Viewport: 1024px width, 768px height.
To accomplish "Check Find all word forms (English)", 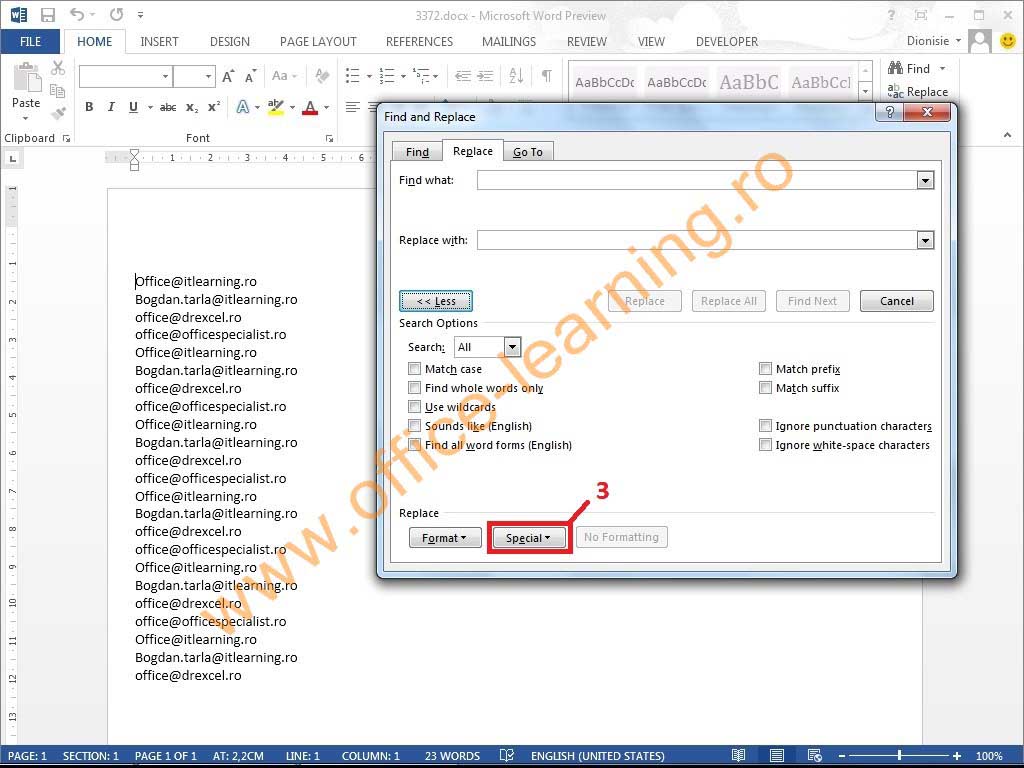I will [x=414, y=445].
